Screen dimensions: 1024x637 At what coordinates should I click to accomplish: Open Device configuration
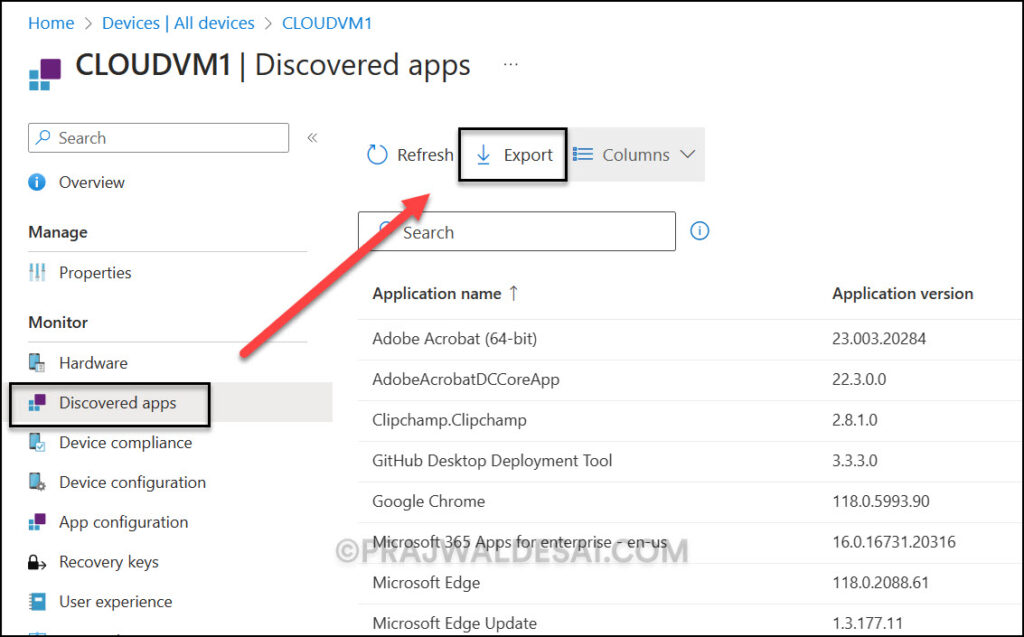[133, 483]
